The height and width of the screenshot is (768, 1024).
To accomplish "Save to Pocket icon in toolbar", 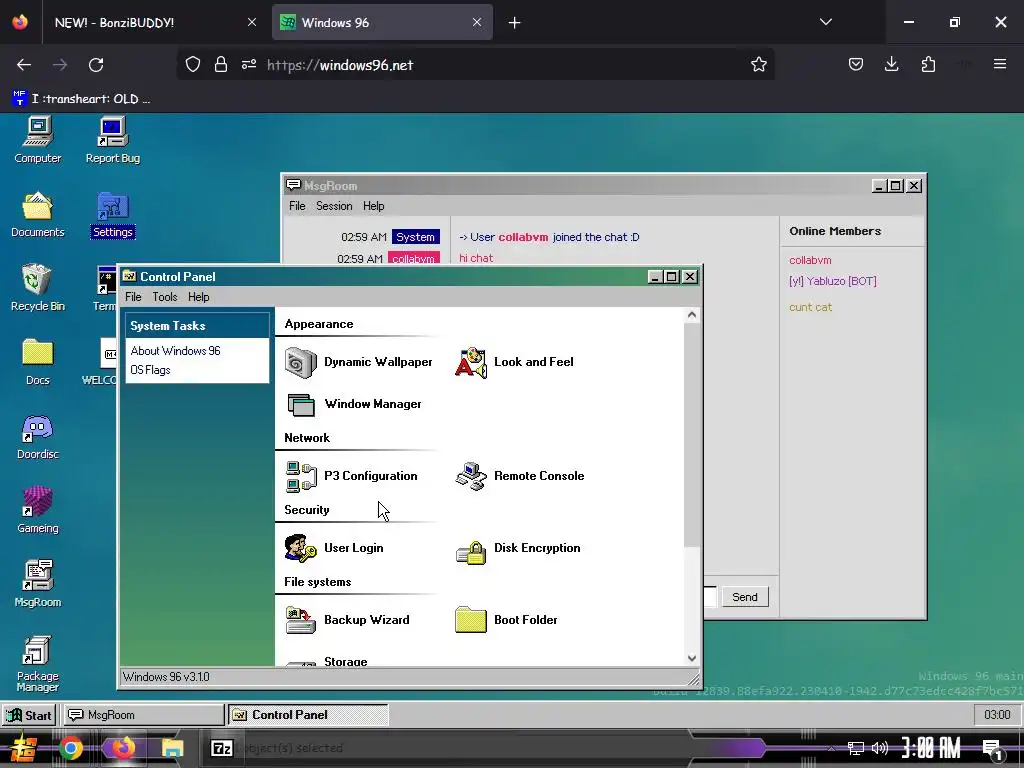I will pyautogui.click(x=856, y=64).
